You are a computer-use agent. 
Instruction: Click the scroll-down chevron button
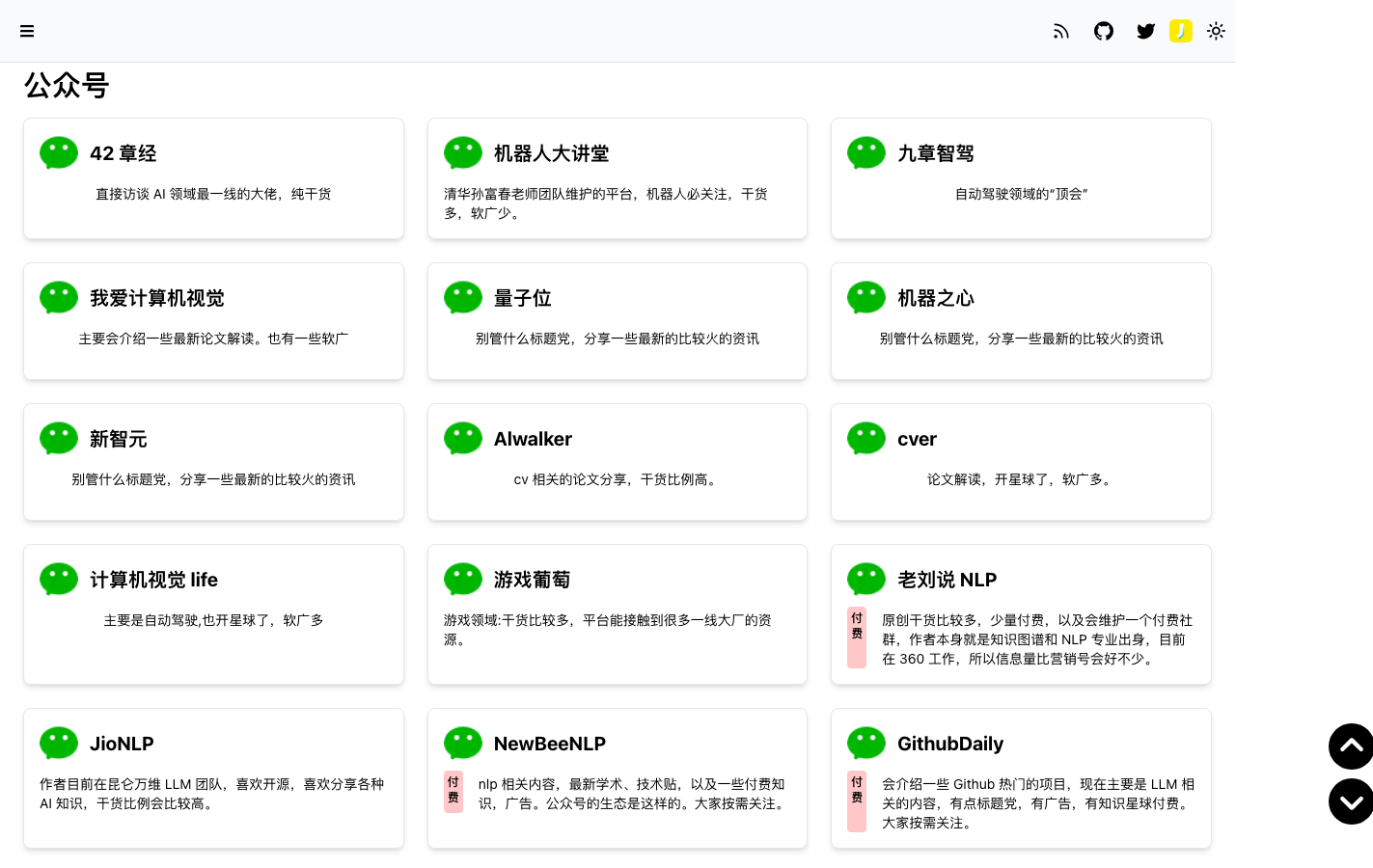pyautogui.click(x=1351, y=801)
